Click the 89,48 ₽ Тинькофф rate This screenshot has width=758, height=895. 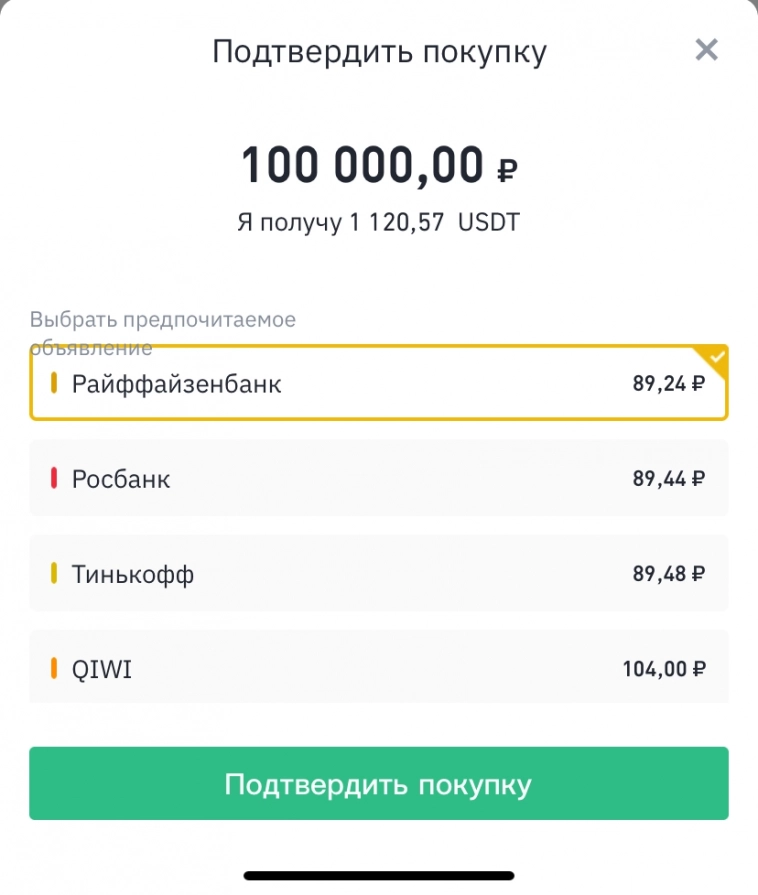668,574
